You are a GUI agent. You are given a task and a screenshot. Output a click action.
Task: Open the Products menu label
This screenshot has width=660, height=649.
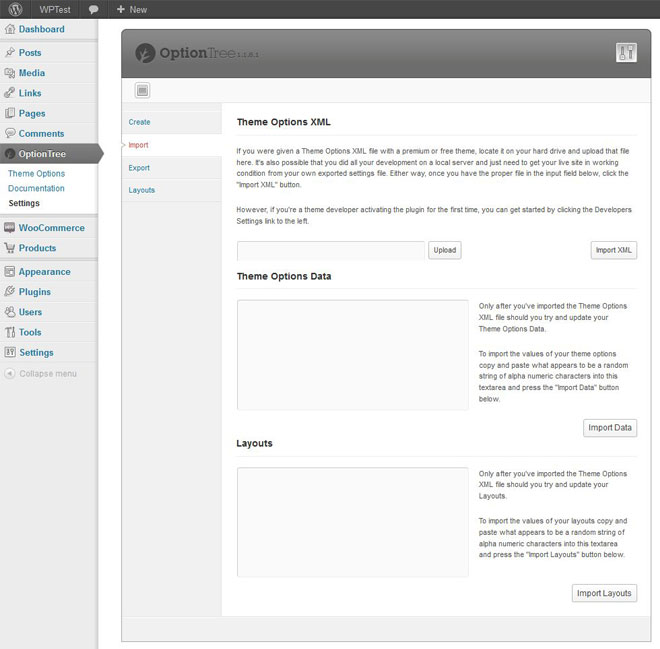tap(37, 248)
